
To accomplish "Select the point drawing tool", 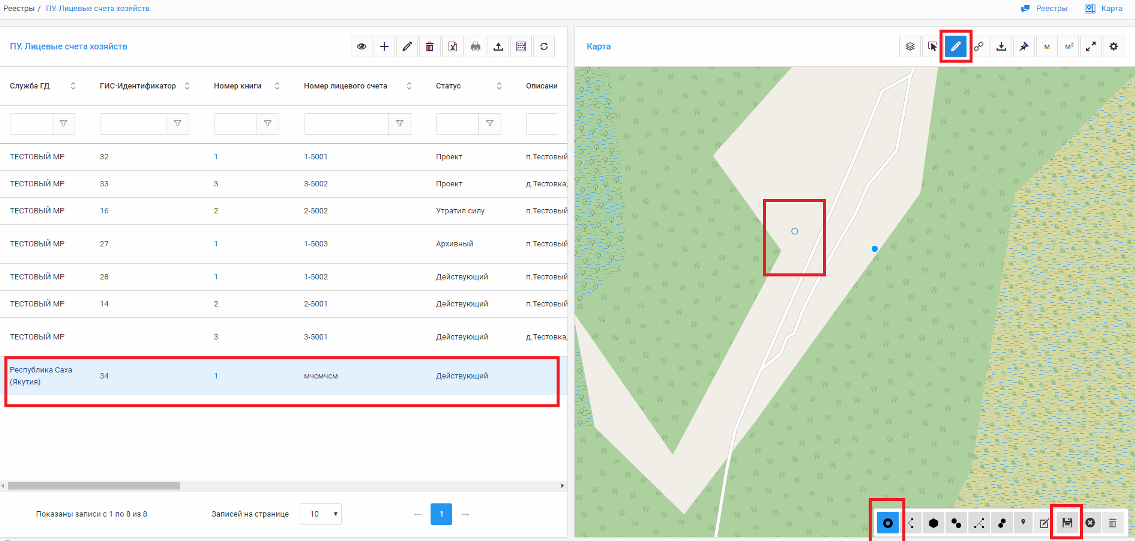I will (x=887, y=523).
